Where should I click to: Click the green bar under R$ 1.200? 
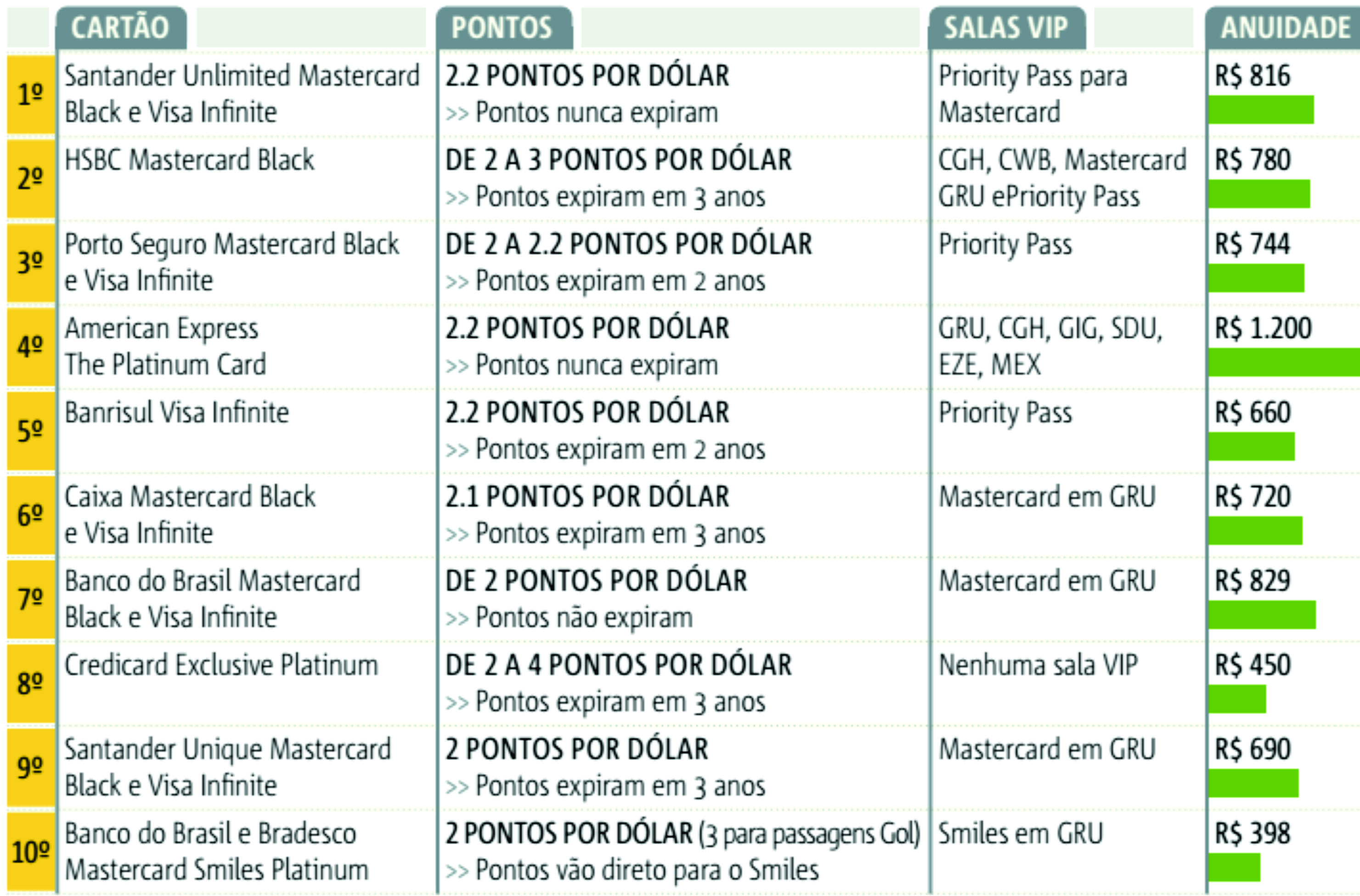point(1284,362)
